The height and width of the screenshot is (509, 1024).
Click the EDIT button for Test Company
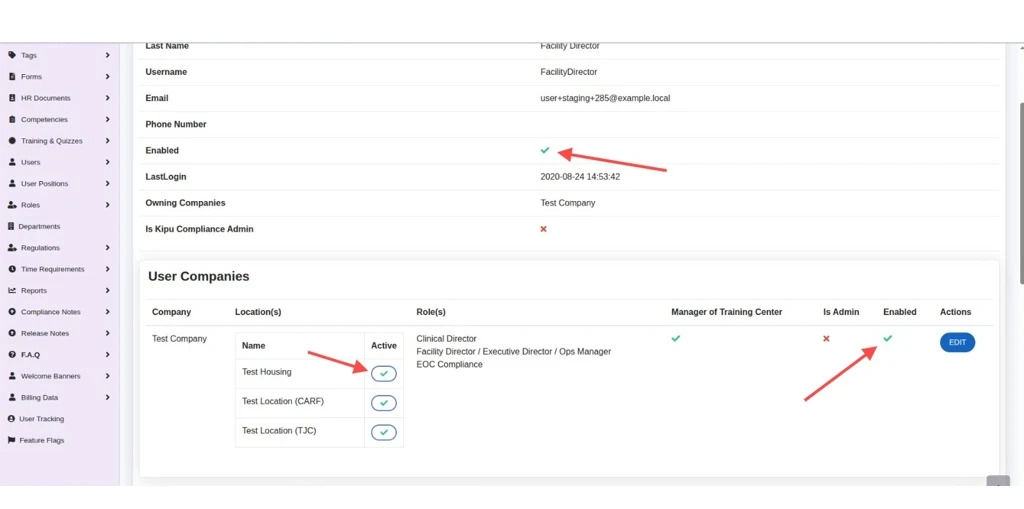[957, 342]
